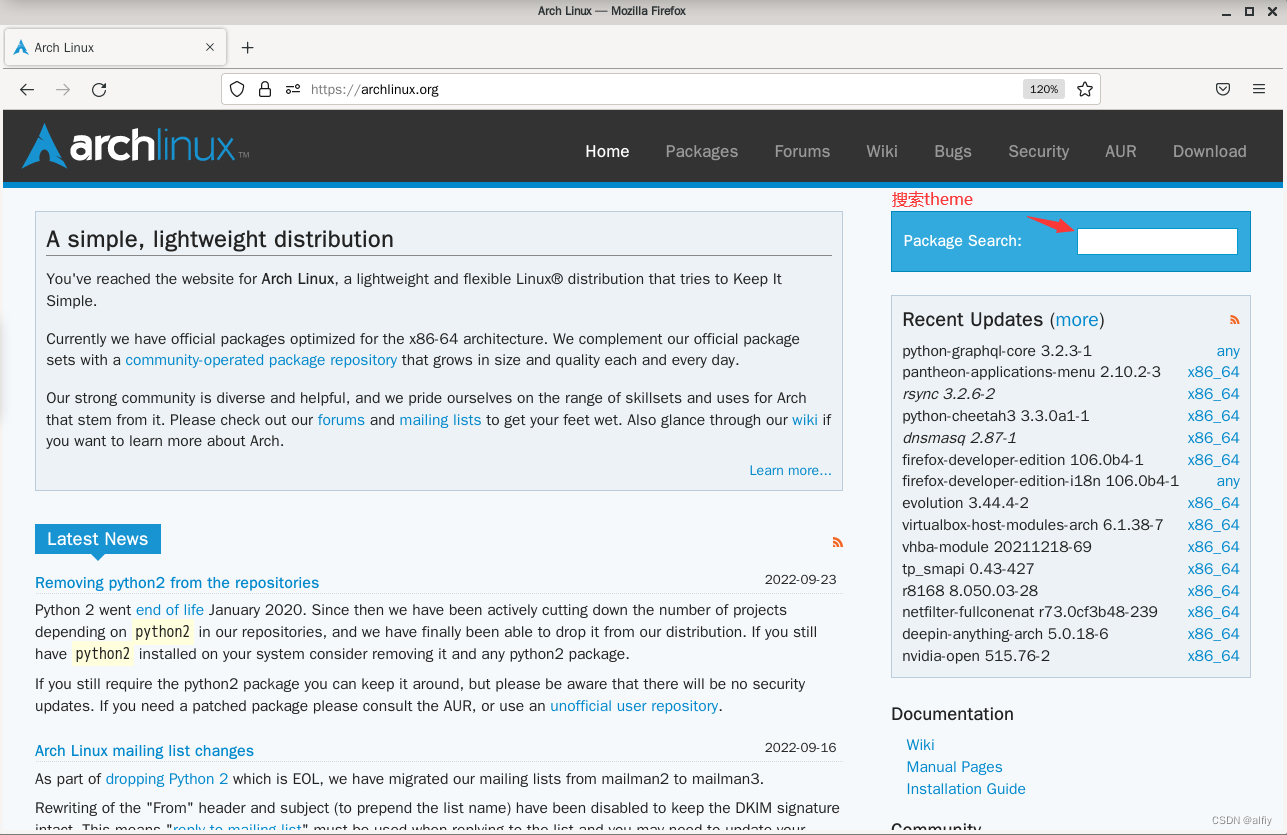The image size is (1287, 835).
Task: Bookmark this page with the star icon
Action: (x=1085, y=89)
